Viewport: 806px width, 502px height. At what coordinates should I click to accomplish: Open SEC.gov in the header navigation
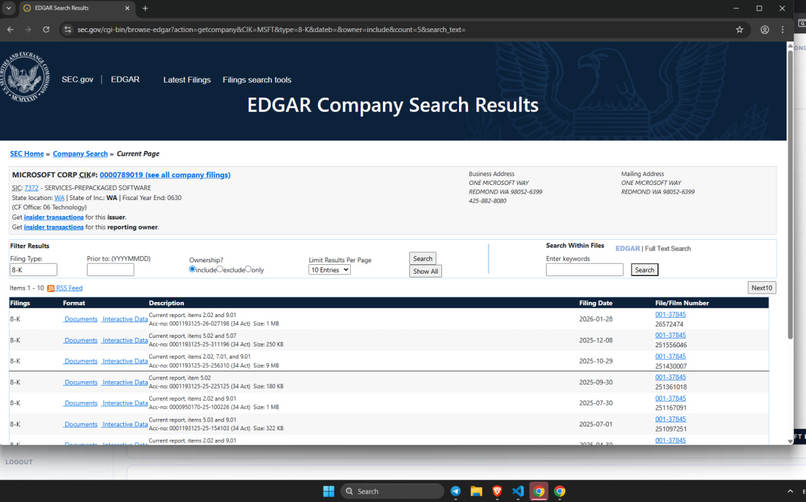(x=78, y=80)
